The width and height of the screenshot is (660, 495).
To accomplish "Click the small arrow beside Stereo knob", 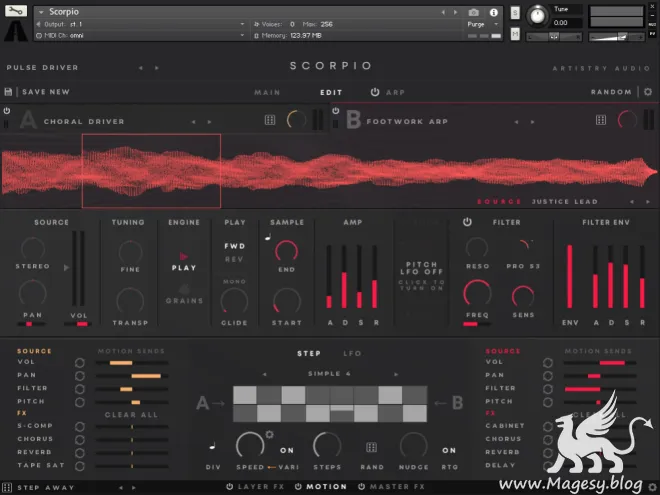I will (x=66, y=267).
